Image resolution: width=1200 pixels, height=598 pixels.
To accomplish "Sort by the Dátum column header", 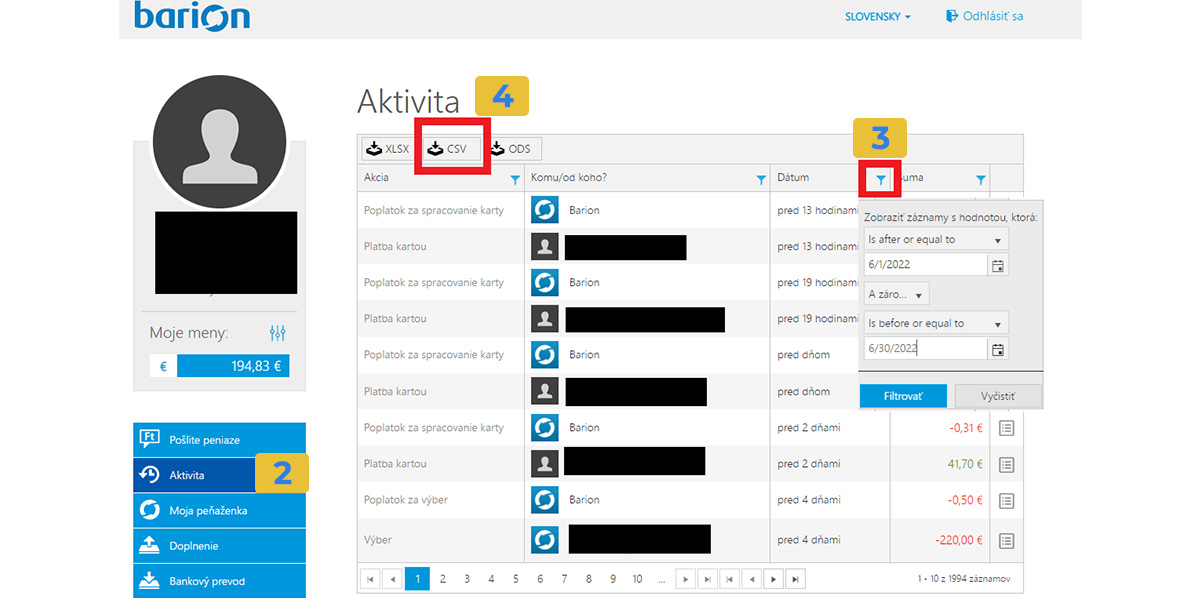I will tap(793, 178).
